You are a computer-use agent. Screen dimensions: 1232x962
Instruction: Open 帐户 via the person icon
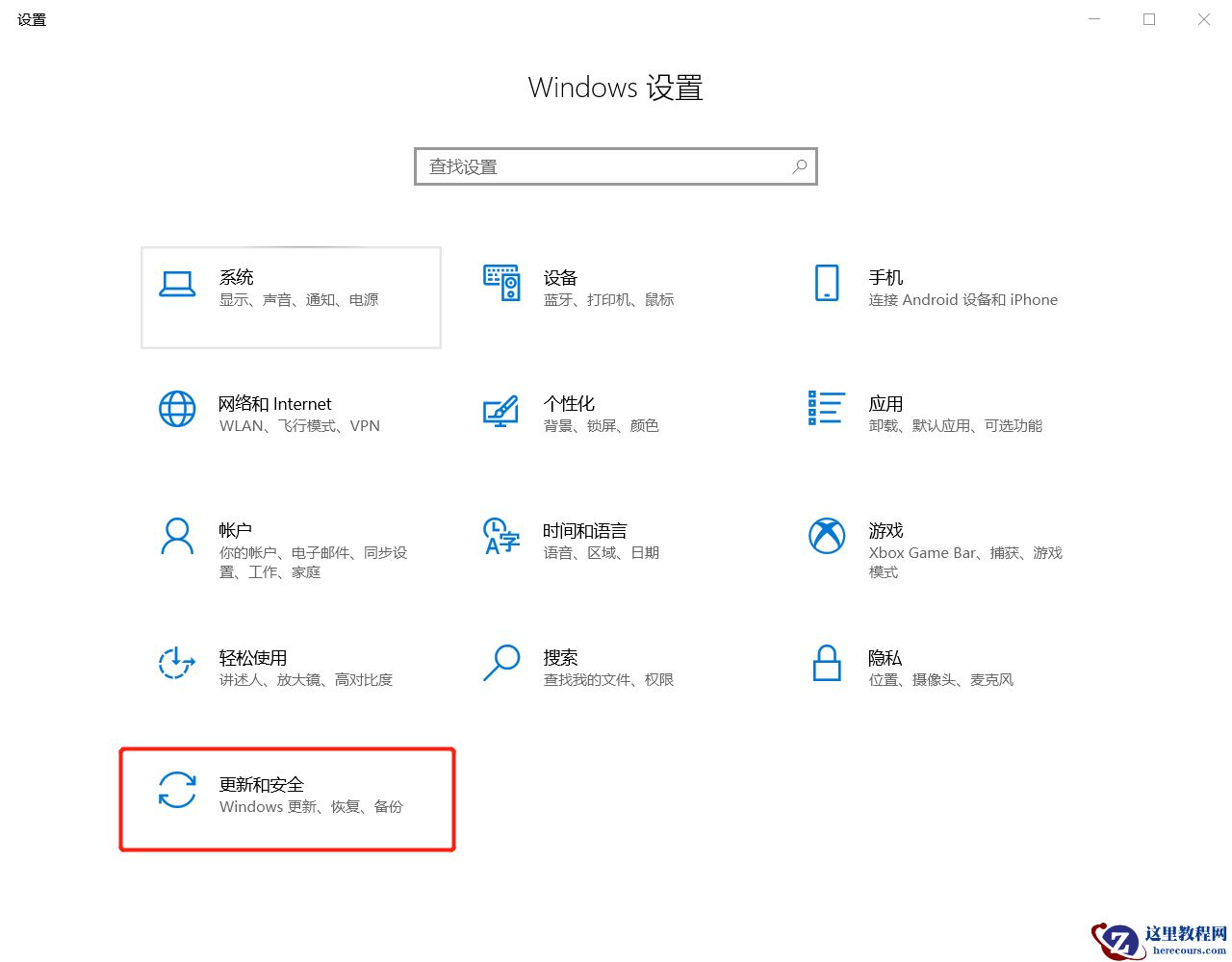pyautogui.click(x=177, y=536)
